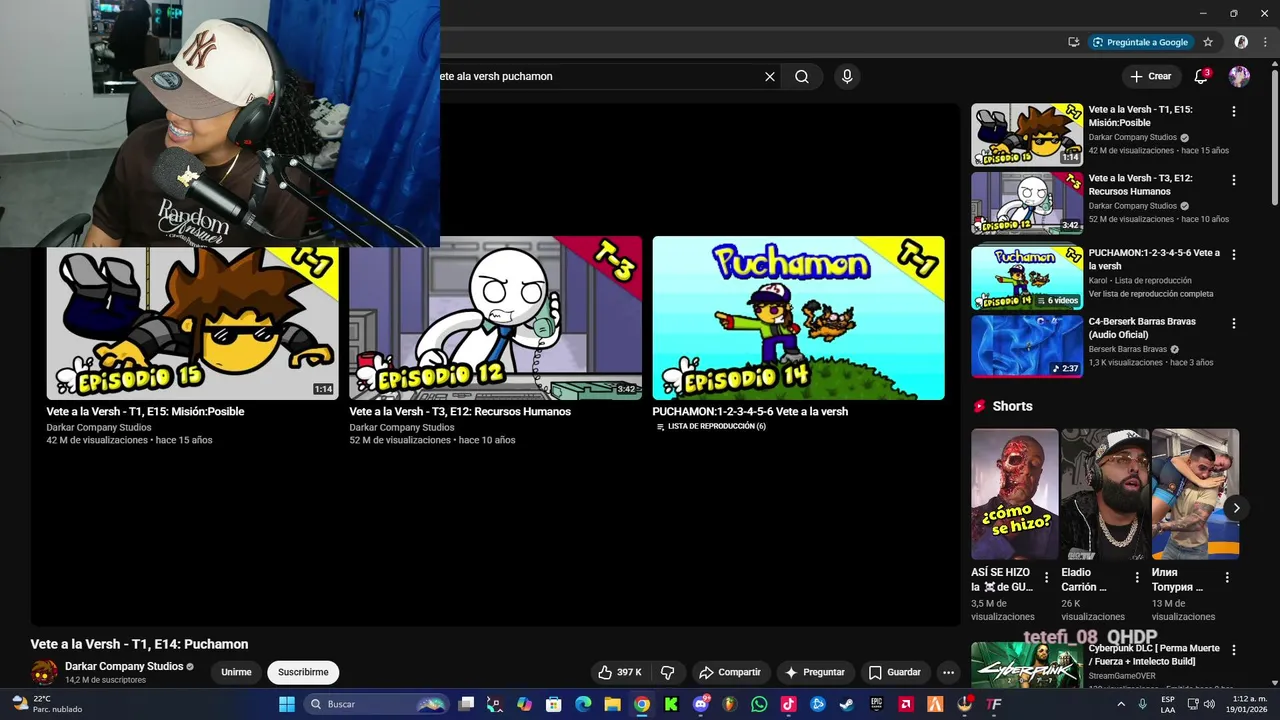Click the Preguntar button
Screen dimensions: 1280x720
(x=815, y=672)
